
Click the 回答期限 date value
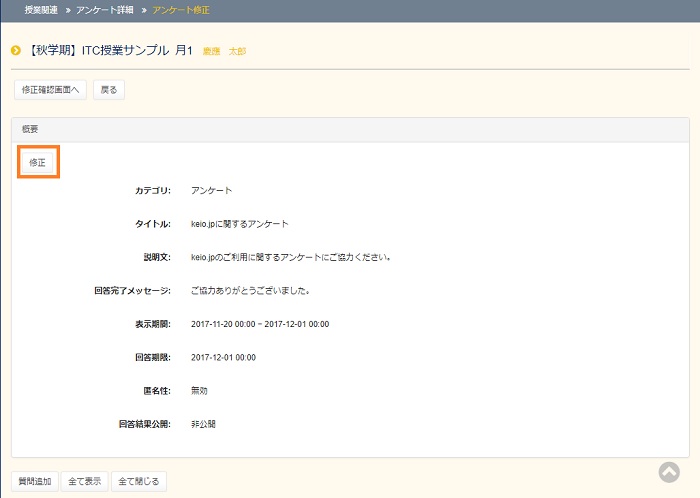tap(223, 357)
